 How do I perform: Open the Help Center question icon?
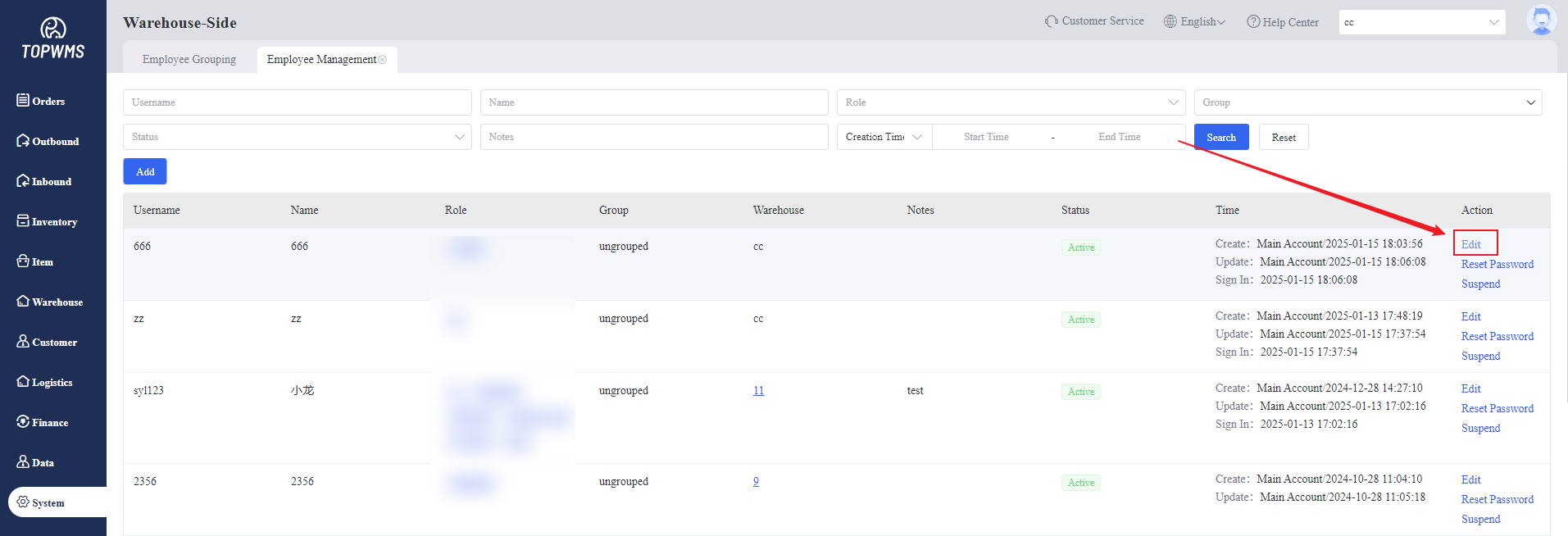click(x=1253, y=22)
